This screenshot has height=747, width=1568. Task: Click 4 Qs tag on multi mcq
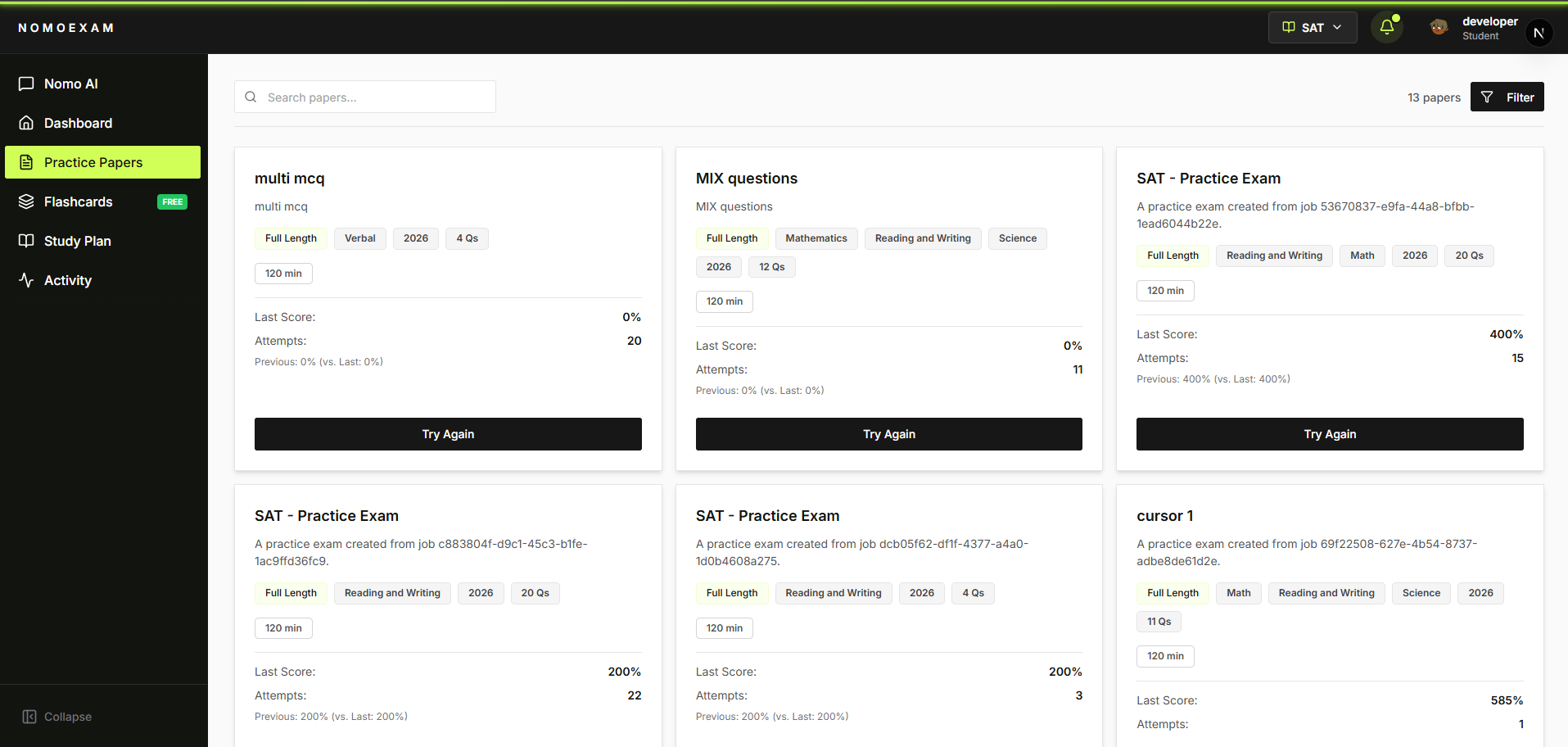click(x=468, y=238)
